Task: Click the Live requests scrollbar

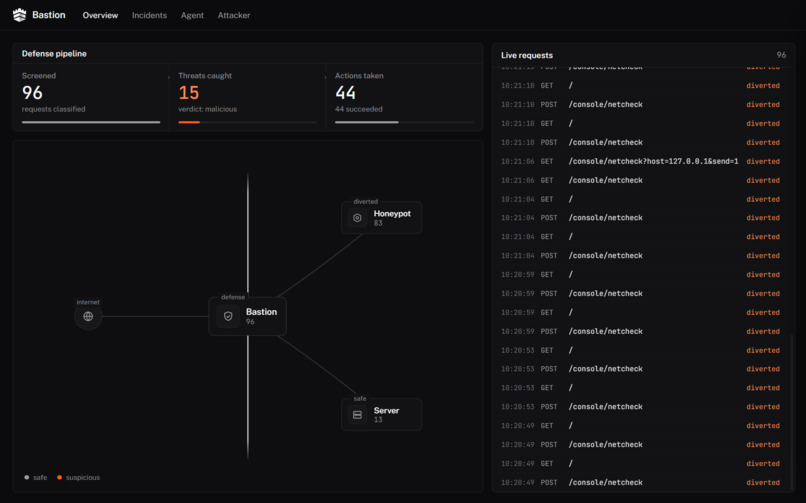Action: (792, 411)
